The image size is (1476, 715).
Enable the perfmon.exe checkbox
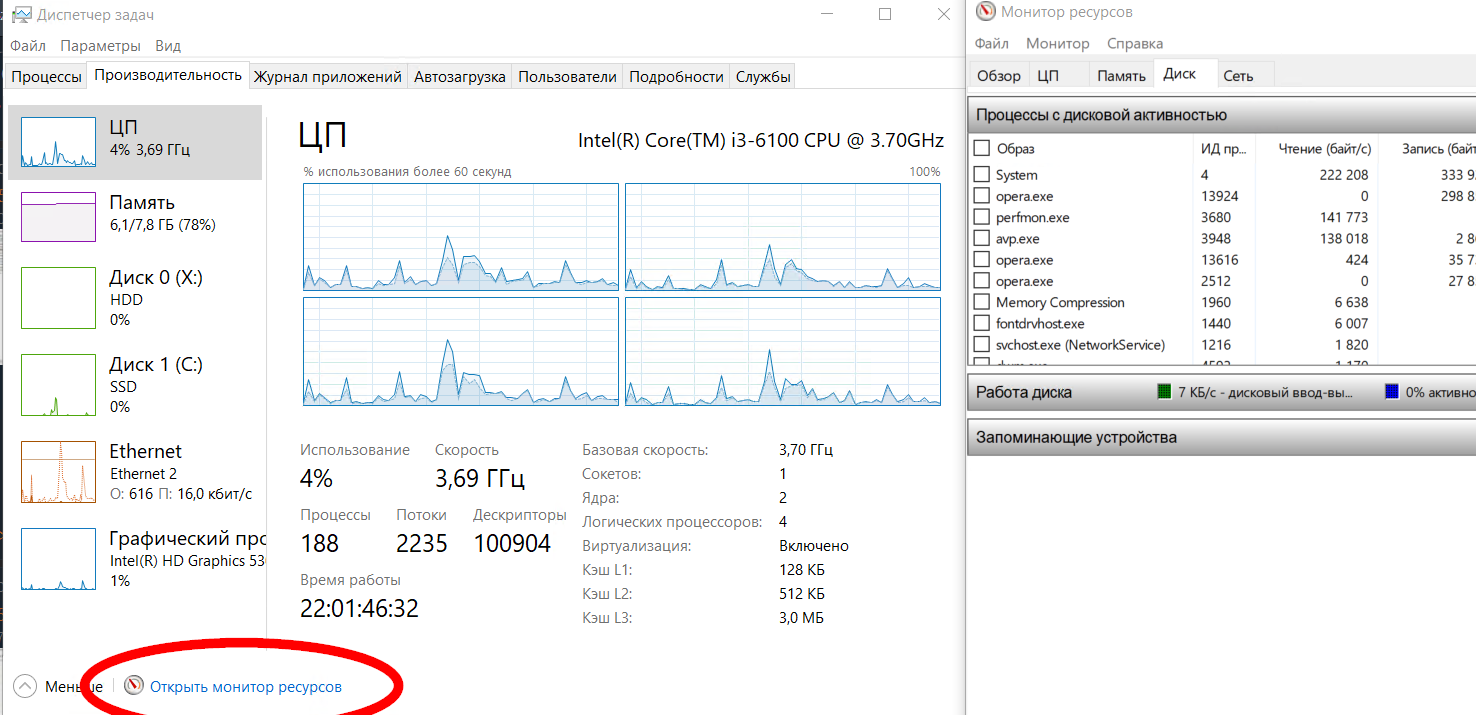982,217
